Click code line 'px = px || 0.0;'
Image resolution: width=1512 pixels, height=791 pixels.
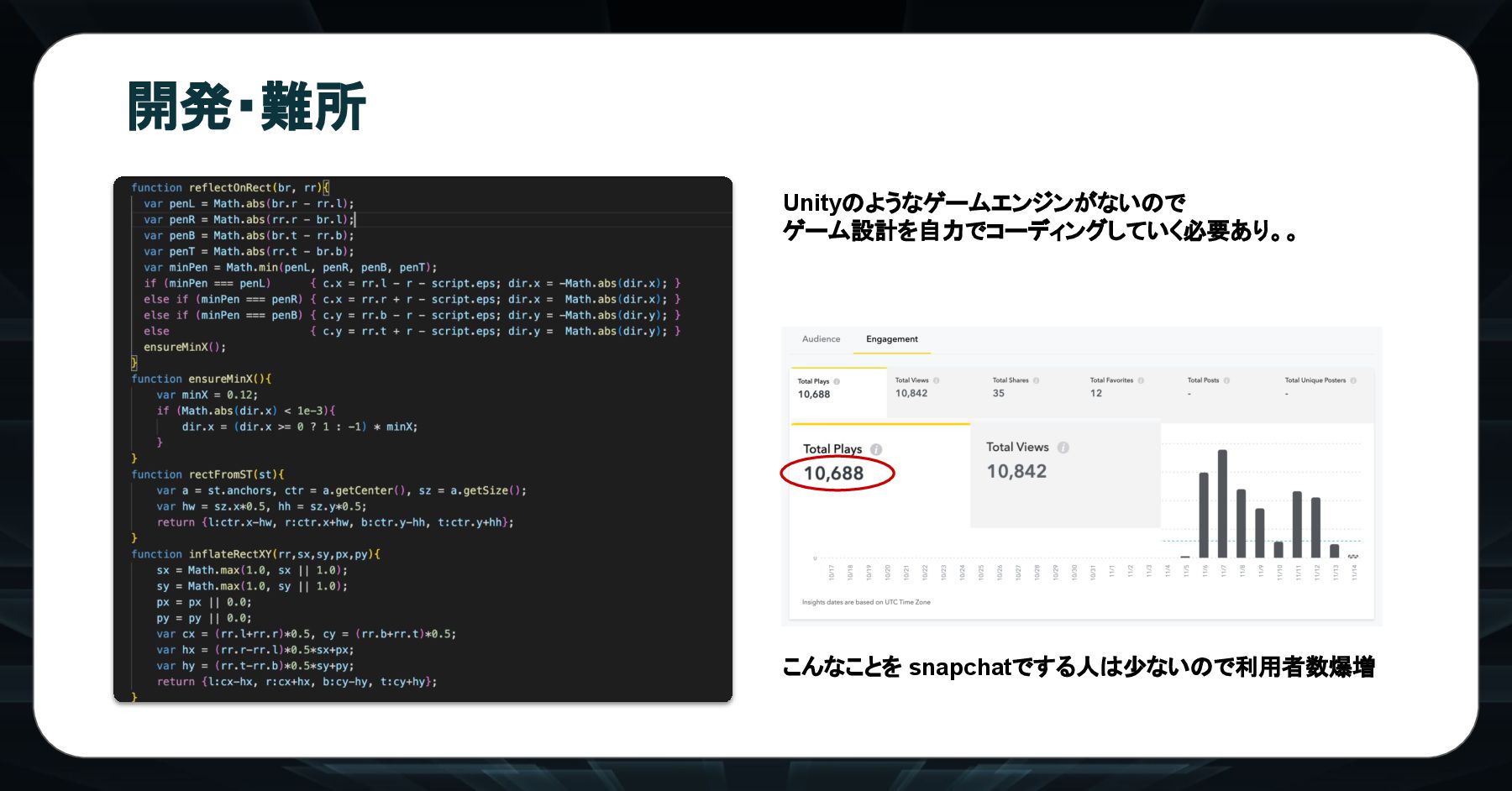coord(204,602)
